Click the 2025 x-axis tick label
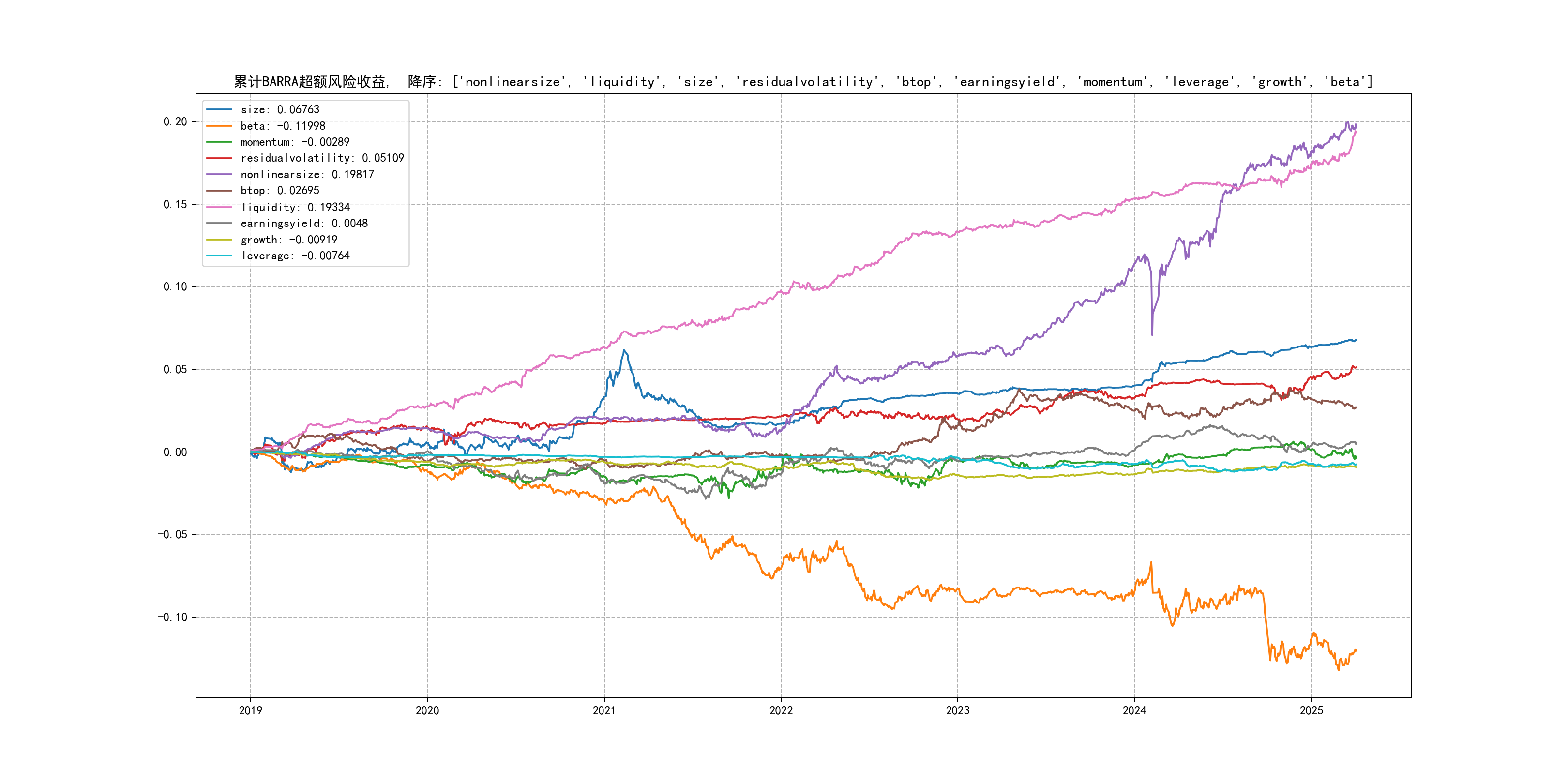The width and height of the screenshot is (1568, 784). pyautogui.click(x=1311, y=710)
